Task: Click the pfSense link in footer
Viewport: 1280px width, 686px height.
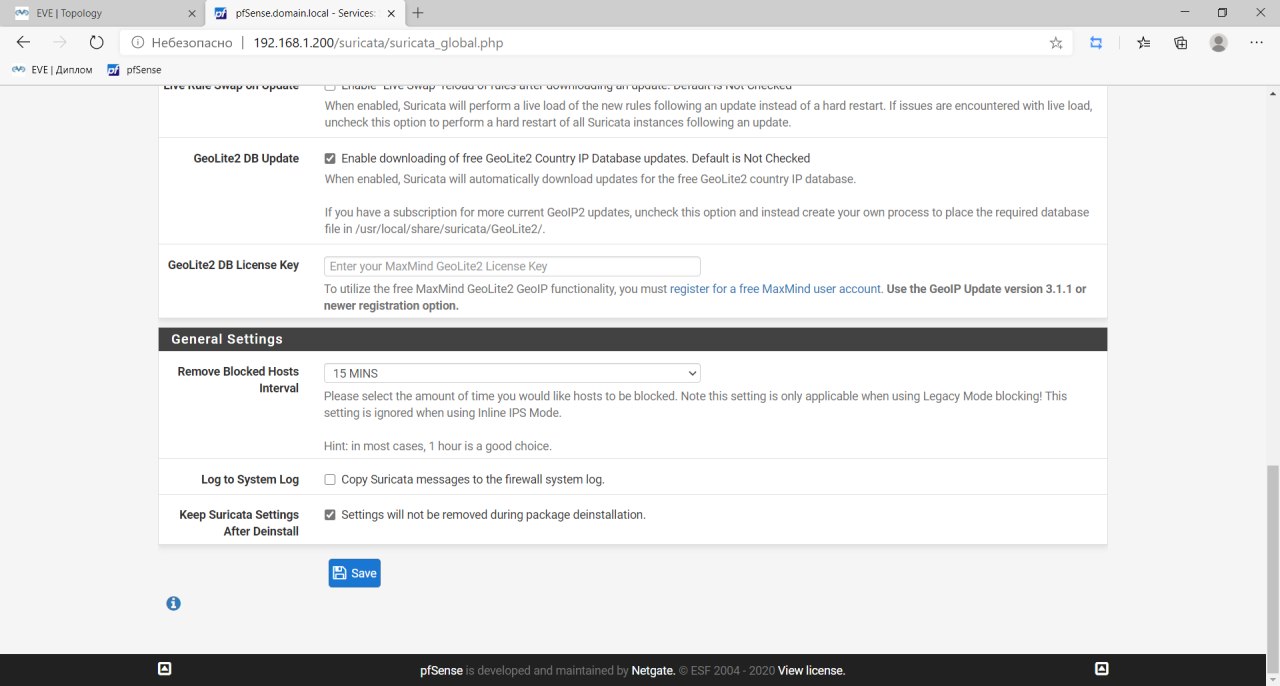Action: click(441, 670)
